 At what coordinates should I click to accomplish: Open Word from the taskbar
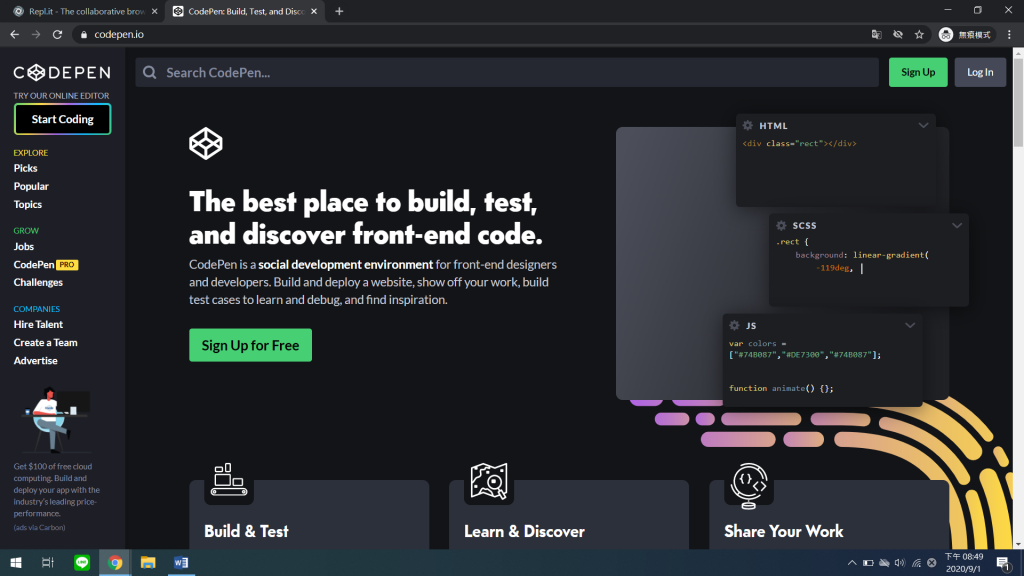click(x=181, y=562)
